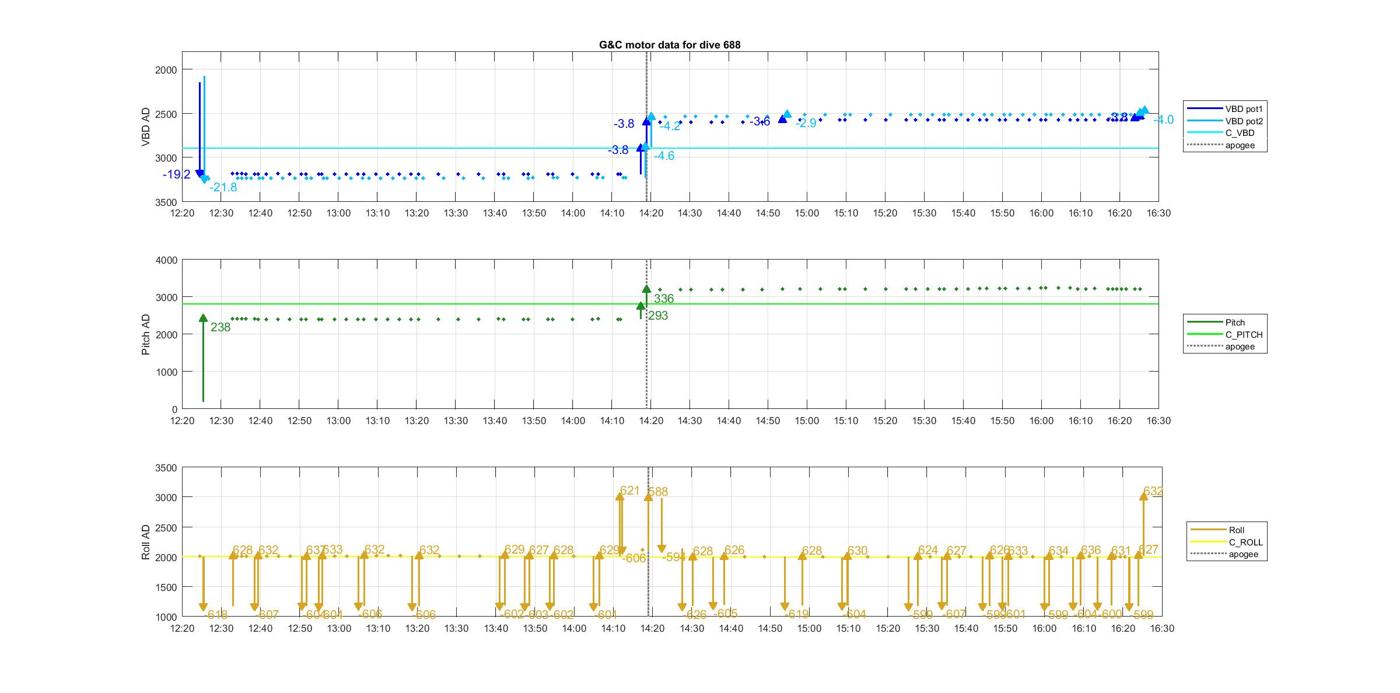Click the "-4.6" annotation in VBD plot

pyautogui.click(x=663, y=156)
